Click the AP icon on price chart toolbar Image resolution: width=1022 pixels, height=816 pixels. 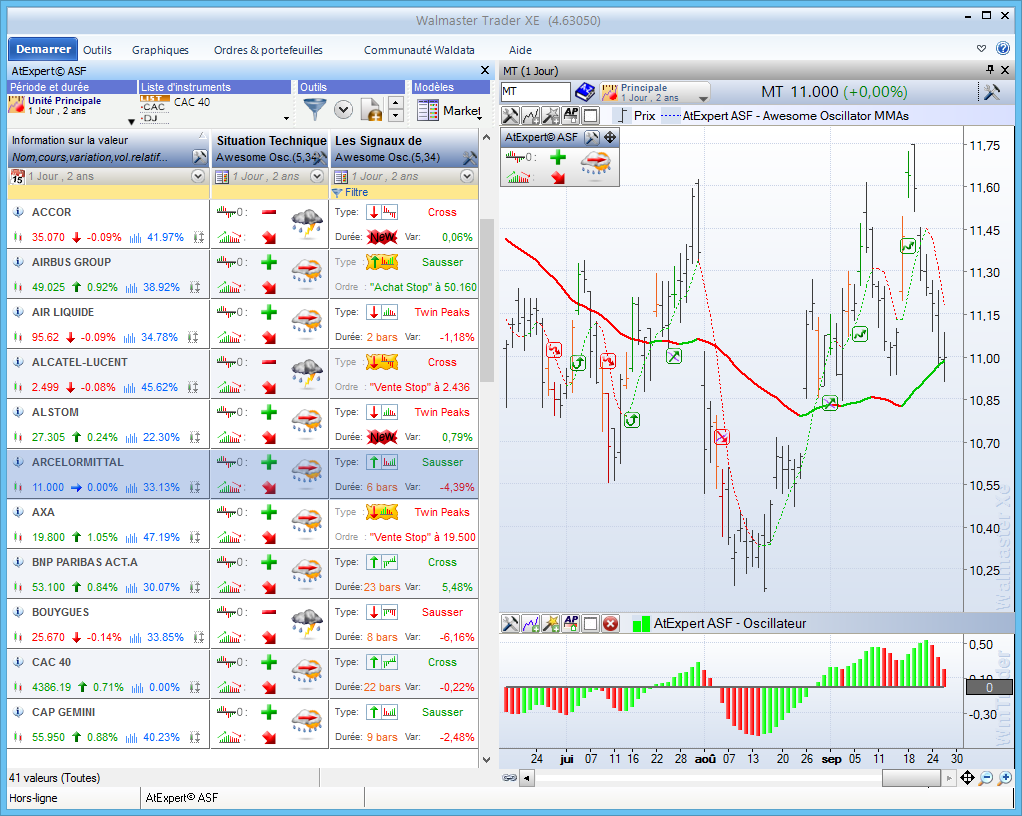[x=571, y=115]
